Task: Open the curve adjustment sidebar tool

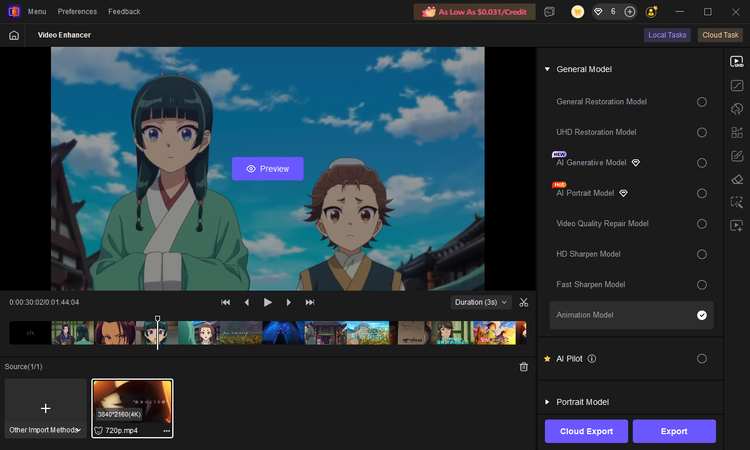Action: pos(737,86)
